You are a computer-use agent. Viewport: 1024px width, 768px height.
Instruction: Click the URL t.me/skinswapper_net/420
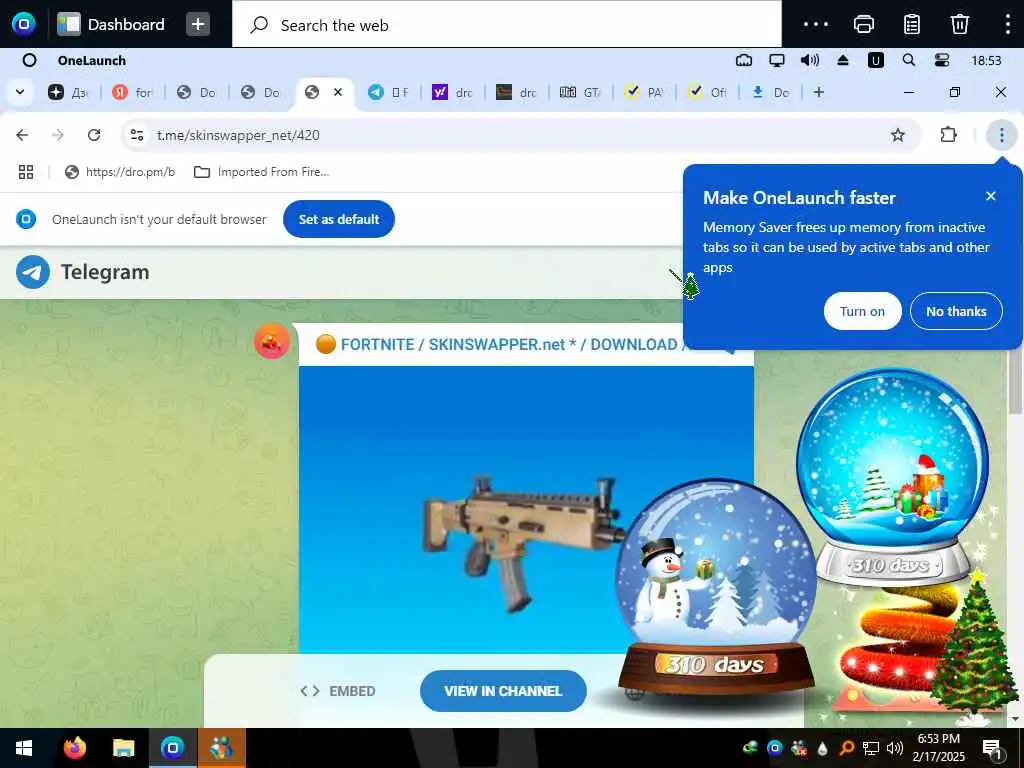tap(238, 135)
